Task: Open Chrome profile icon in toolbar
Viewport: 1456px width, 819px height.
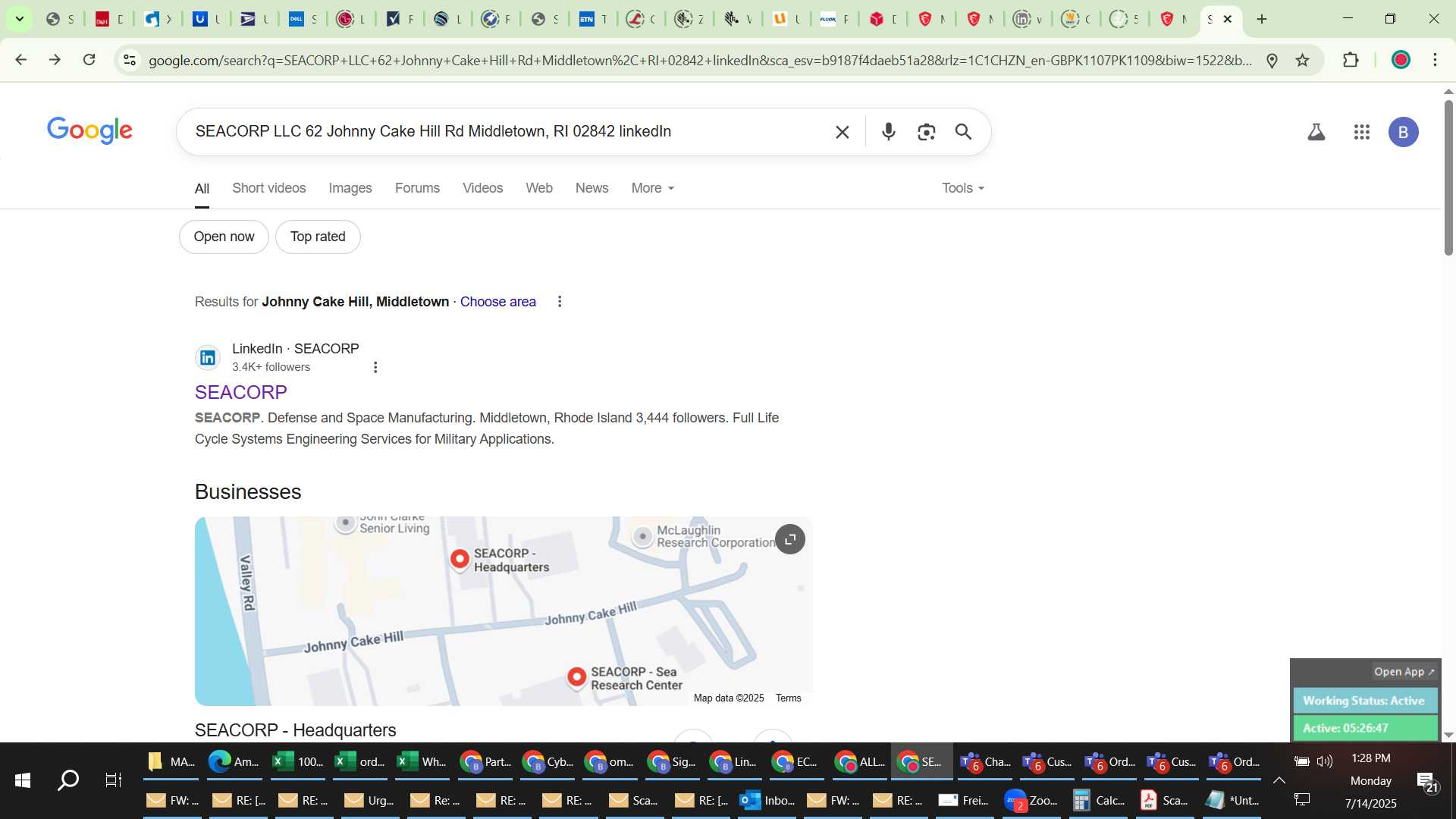Action: pyautogui.click(x=1401, y=60)
